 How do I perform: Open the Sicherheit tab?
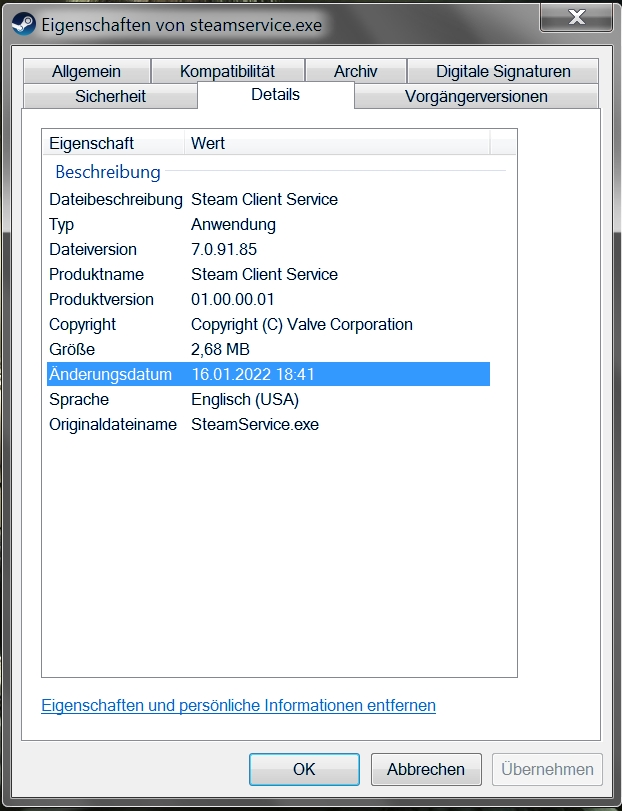[110, 96]
